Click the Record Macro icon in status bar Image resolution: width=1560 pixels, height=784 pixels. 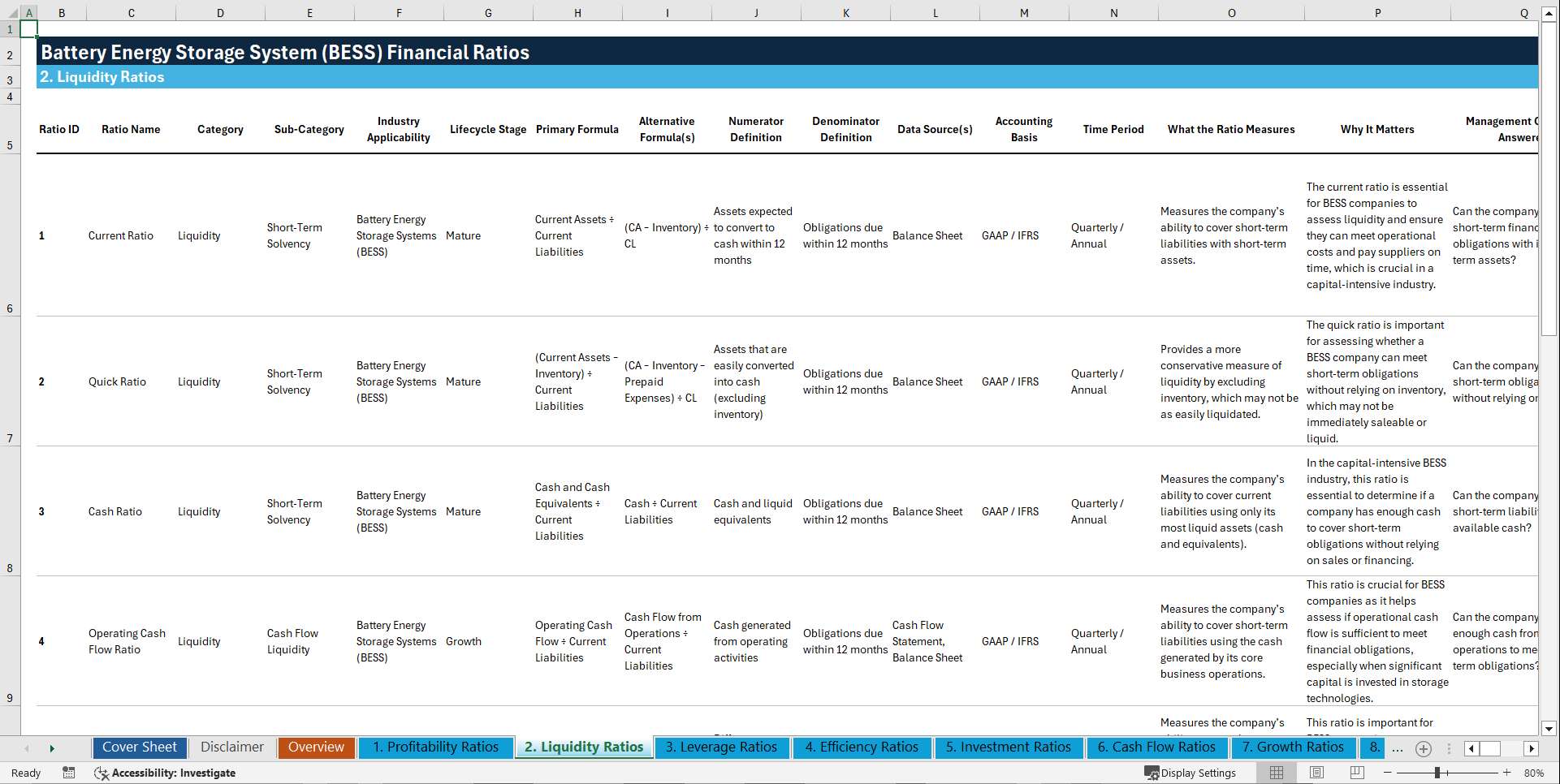coord(69,773)
